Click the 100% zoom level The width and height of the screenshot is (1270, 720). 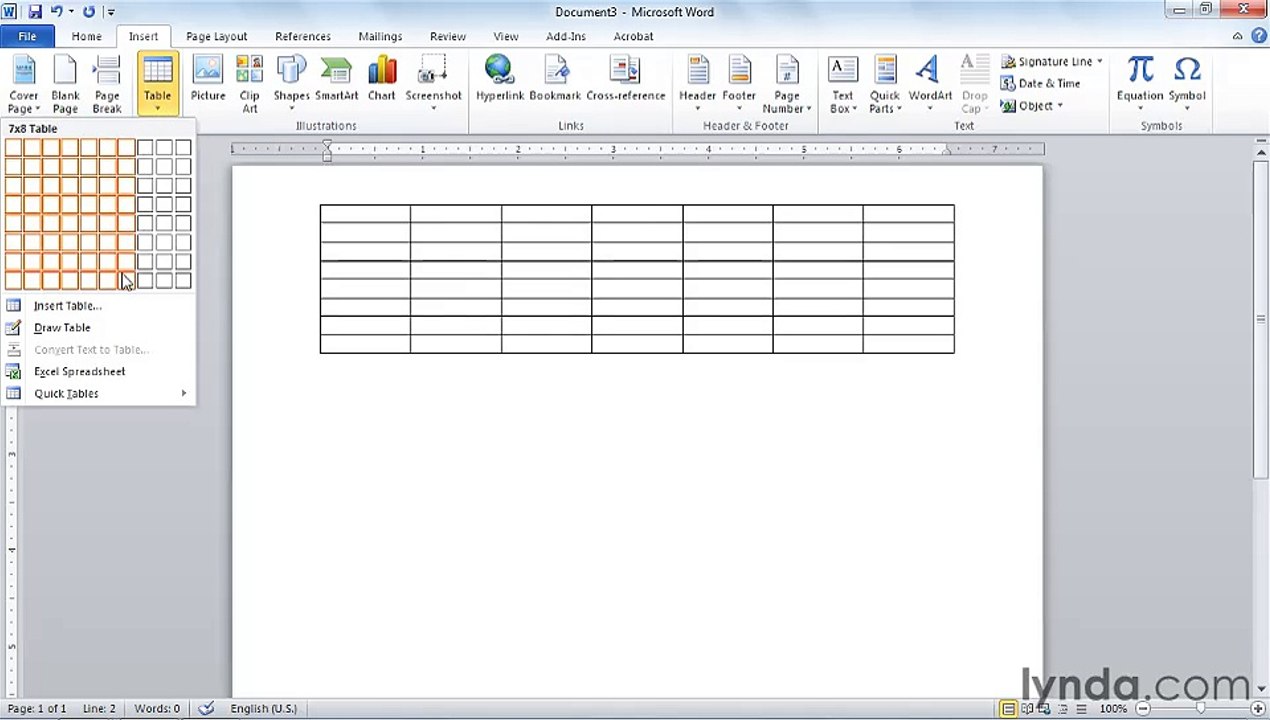[x=1113, y=709]
